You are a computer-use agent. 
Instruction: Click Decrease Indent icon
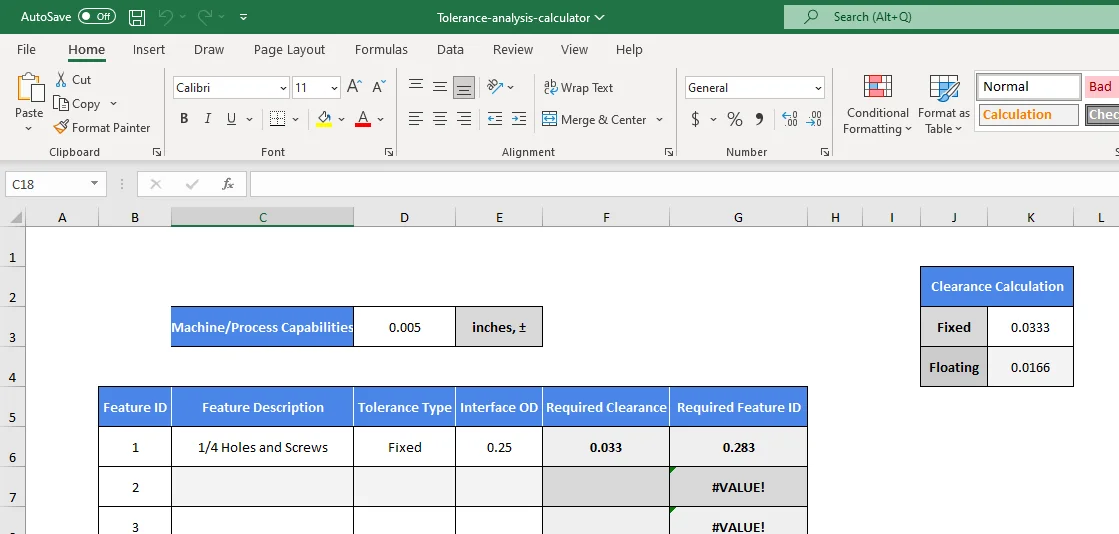(495, 119)
